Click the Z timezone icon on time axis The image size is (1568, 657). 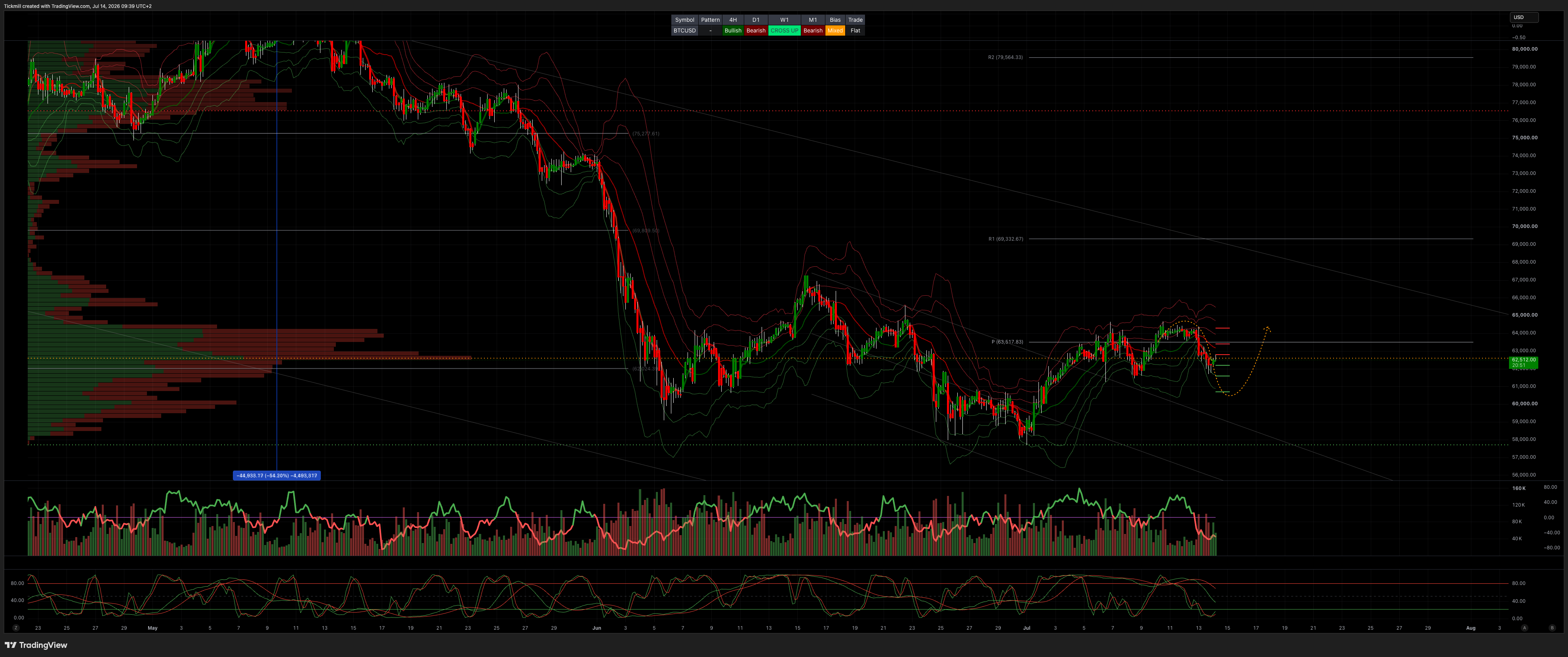point(16,628)
